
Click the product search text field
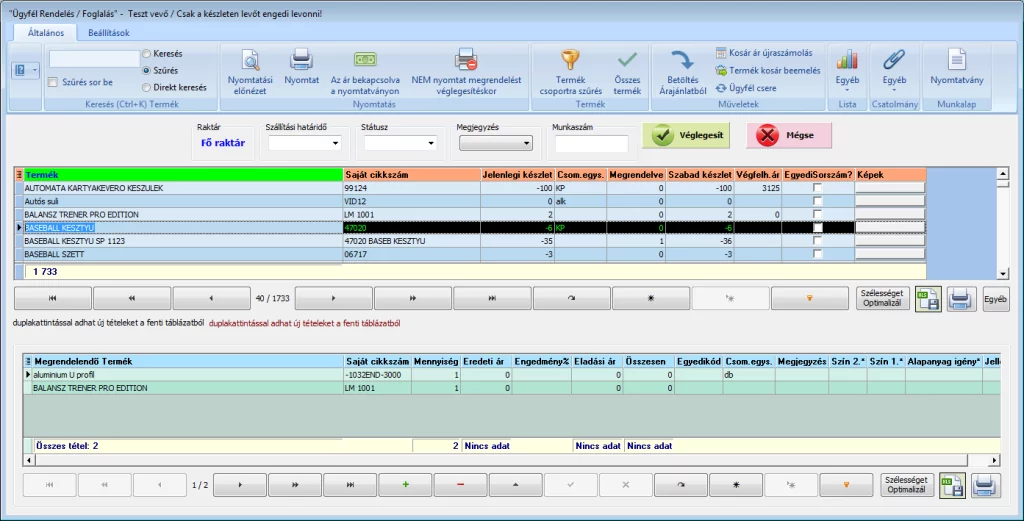point(94,59)
